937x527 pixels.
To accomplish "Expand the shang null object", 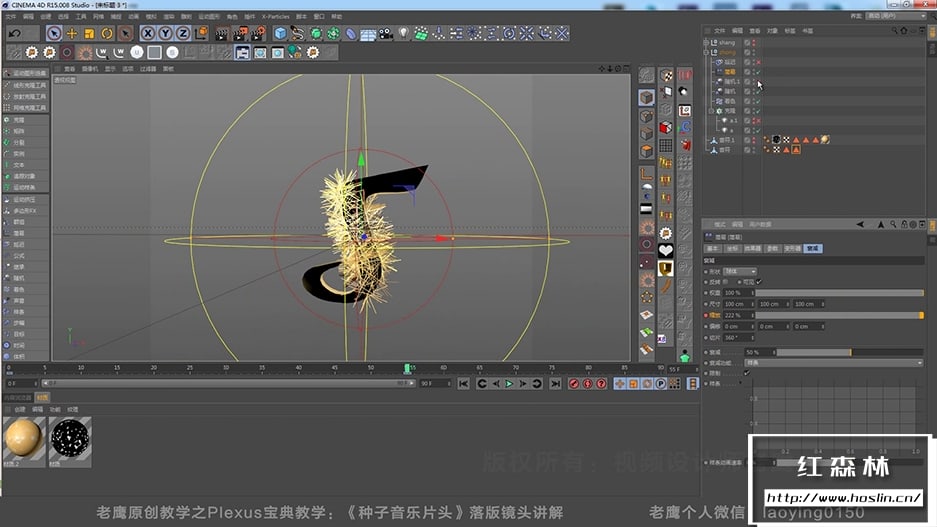I will click(x=706, y=42).
